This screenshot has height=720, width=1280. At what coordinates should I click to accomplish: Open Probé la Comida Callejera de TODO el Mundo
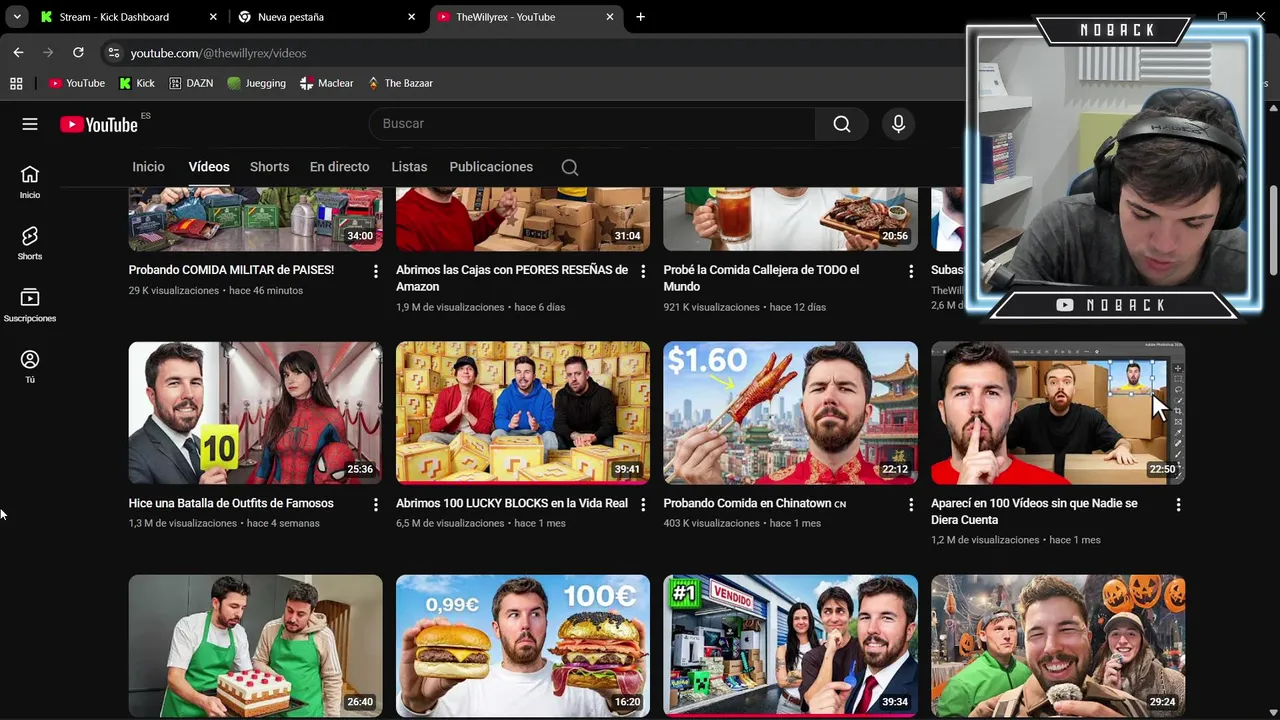(x=761, y=278)
